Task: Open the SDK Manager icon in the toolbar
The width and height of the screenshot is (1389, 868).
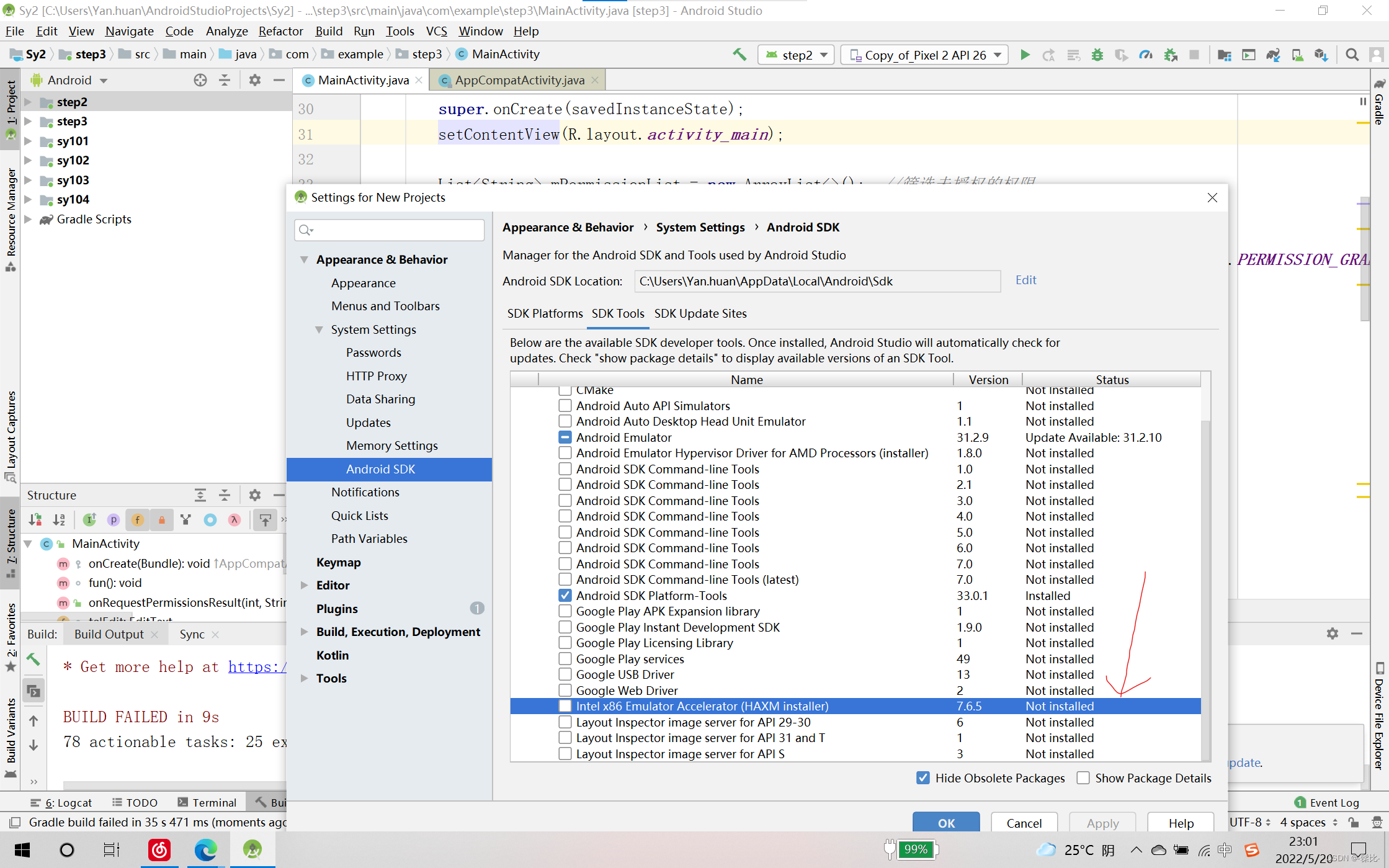Action: [1321, 55]
